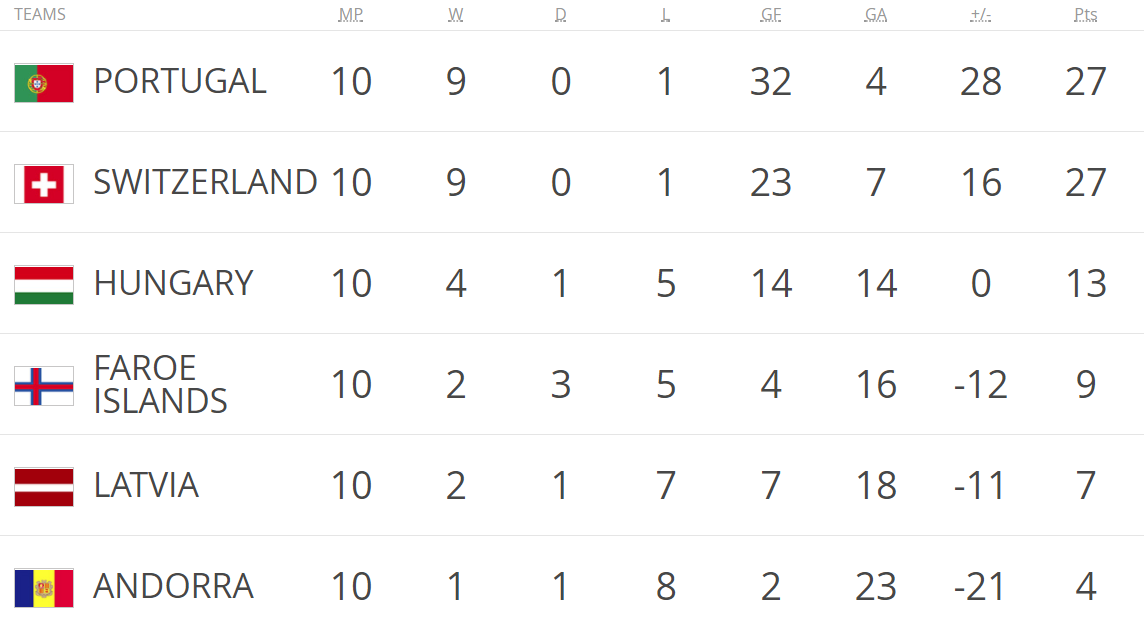The image size is (1144, 627).
Task: Click the Pts column header
Action: (1086, 15)
